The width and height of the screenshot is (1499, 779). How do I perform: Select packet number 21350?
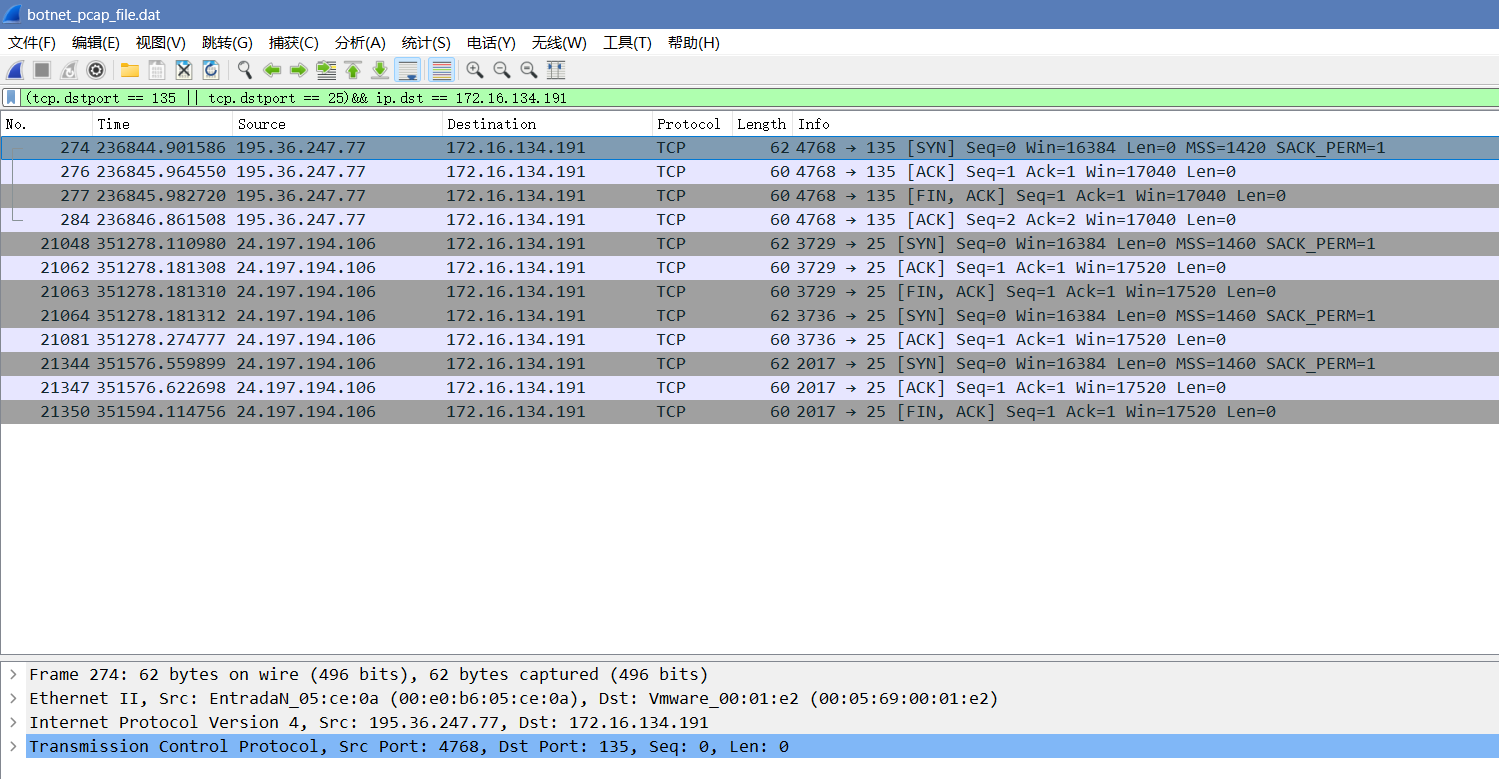pyautogui.click(x=749, y=411)
